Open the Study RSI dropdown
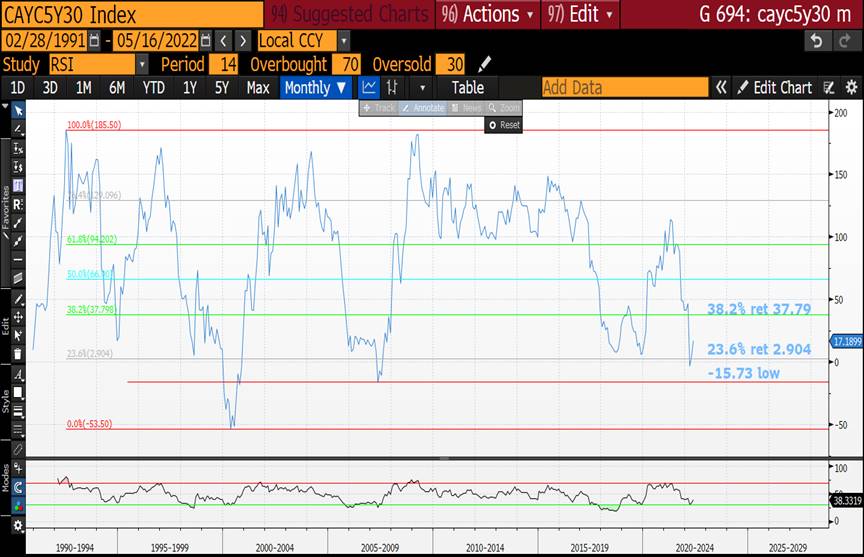 click(142, 64)
